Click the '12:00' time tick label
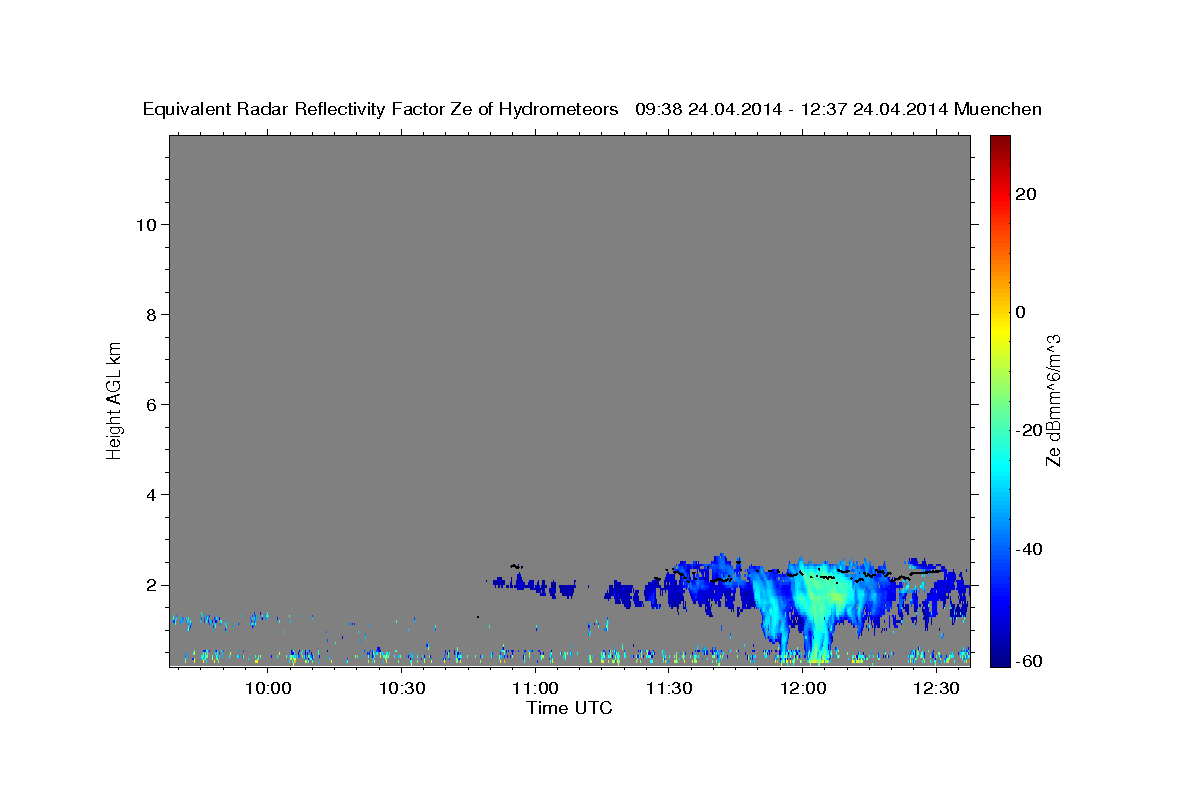1200x800 pixels. pyautogui.click(x=803, y=688)
